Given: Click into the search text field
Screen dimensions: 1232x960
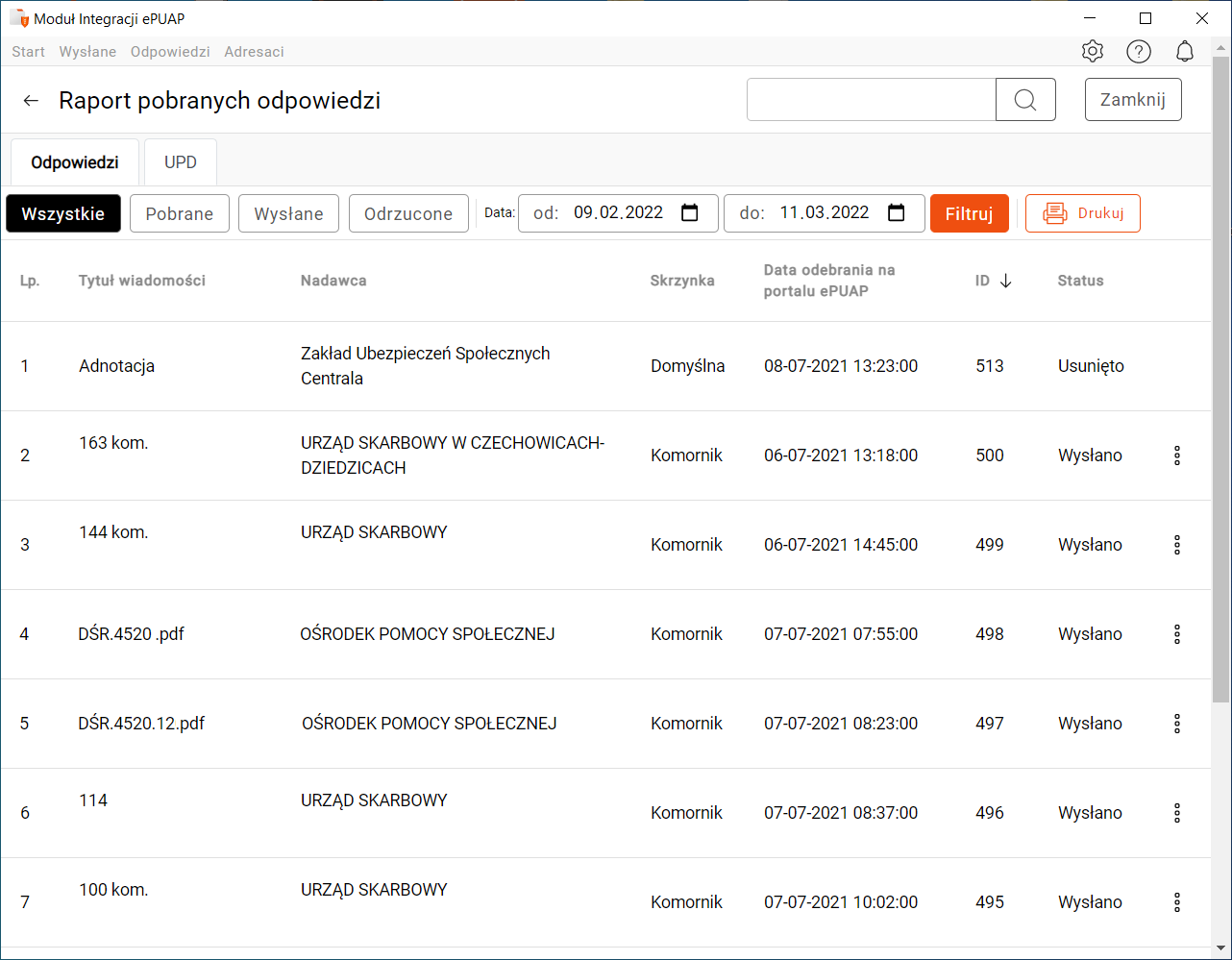Looking at the screenshot, I should (872, 100).
